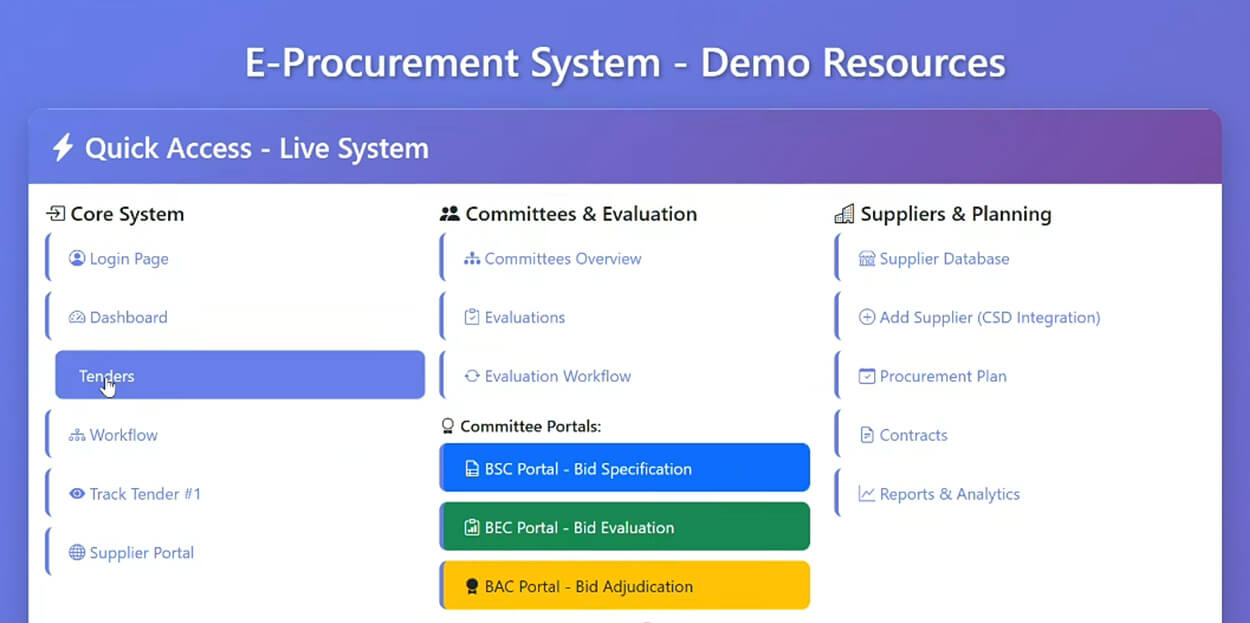The image size is (1250, 623).
Task: Go to the Supplier Portal link
Action: point(141,553)
